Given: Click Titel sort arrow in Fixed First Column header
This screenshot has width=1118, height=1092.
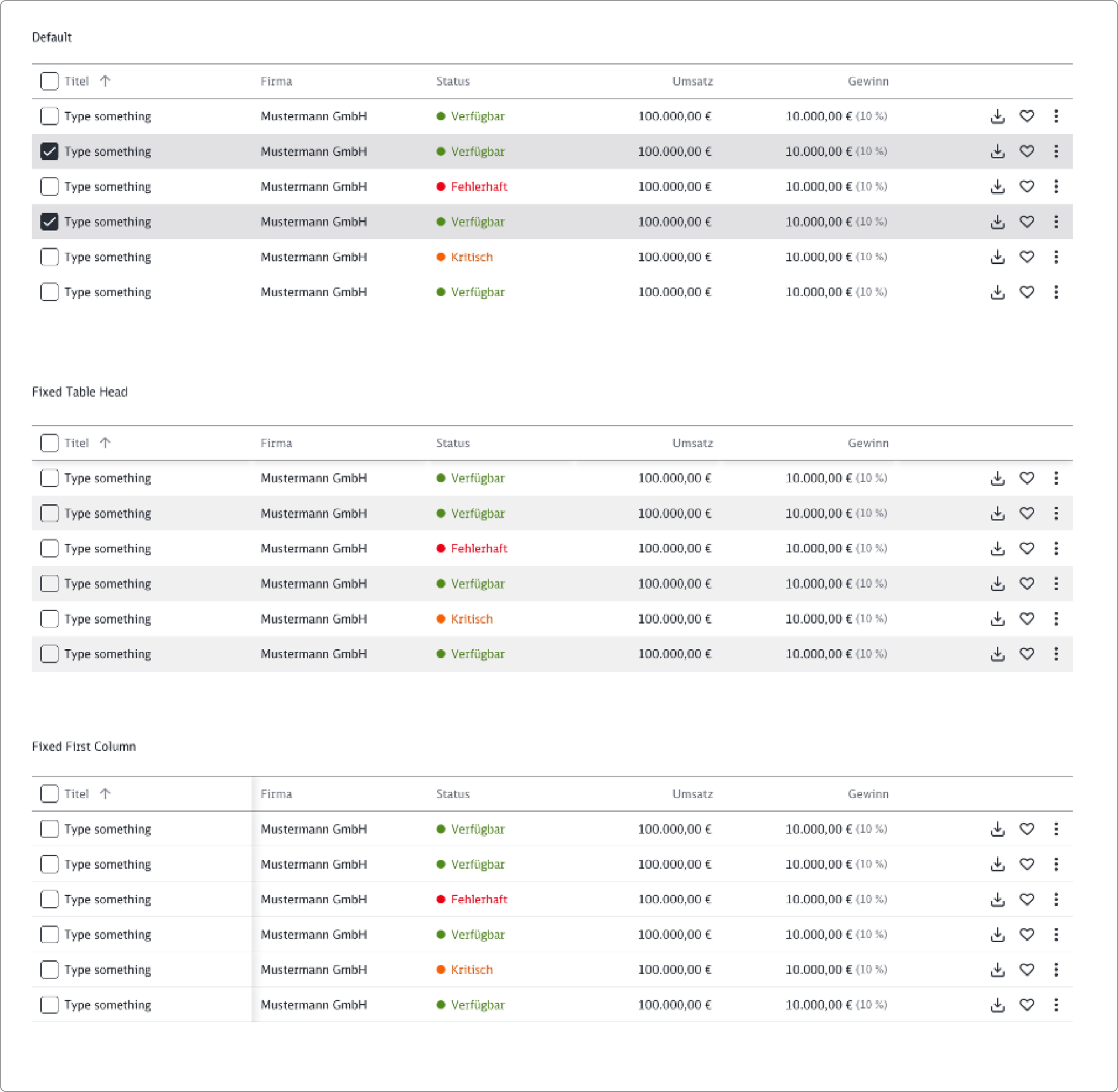Looking at the screenshot, I should tap(105, 794).
